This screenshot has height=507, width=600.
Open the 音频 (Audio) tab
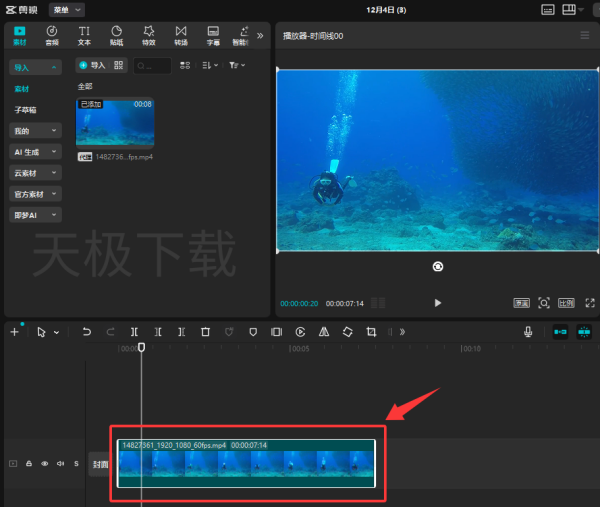[x=51, y=35]
